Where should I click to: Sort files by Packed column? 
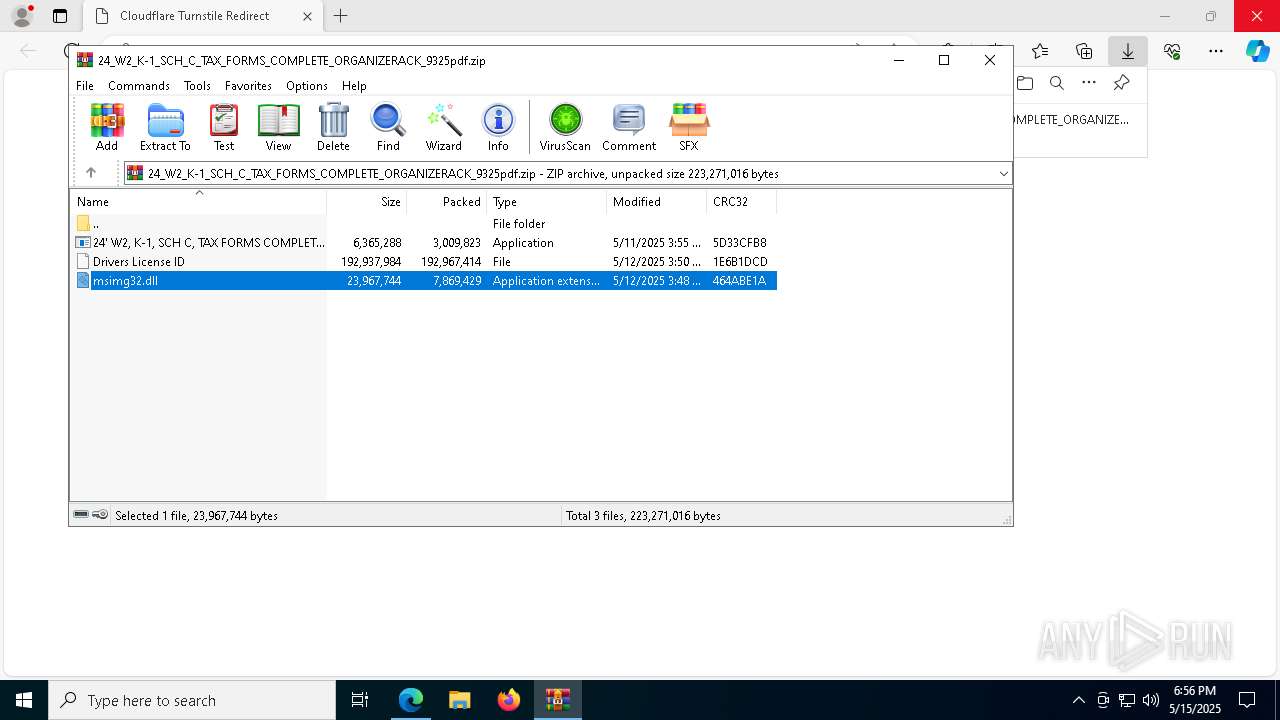coord(447,201)
